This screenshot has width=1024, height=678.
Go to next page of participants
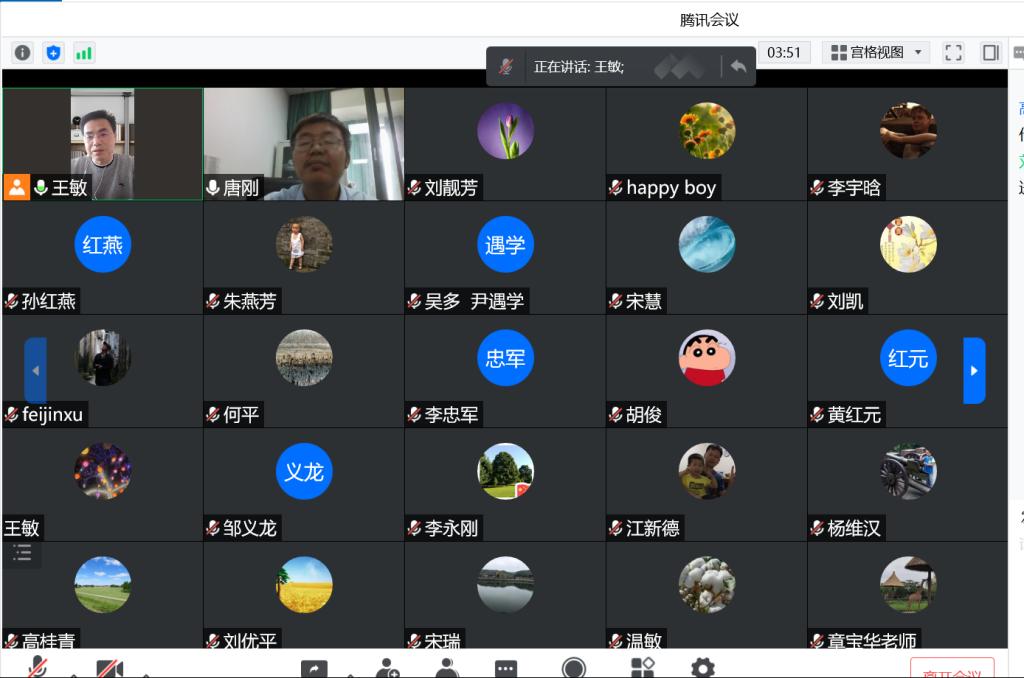[x=974, y=371]
